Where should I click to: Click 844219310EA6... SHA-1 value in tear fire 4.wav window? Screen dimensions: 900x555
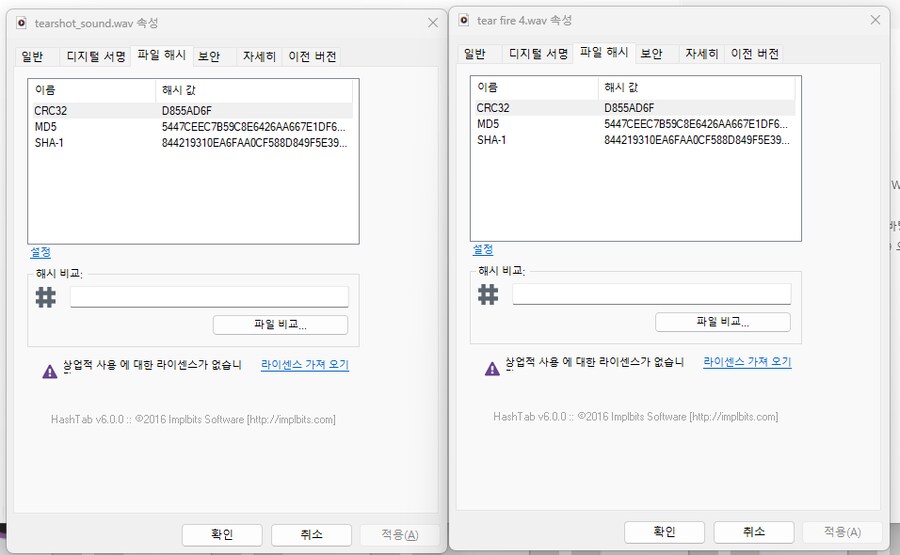tap(697, 140)
